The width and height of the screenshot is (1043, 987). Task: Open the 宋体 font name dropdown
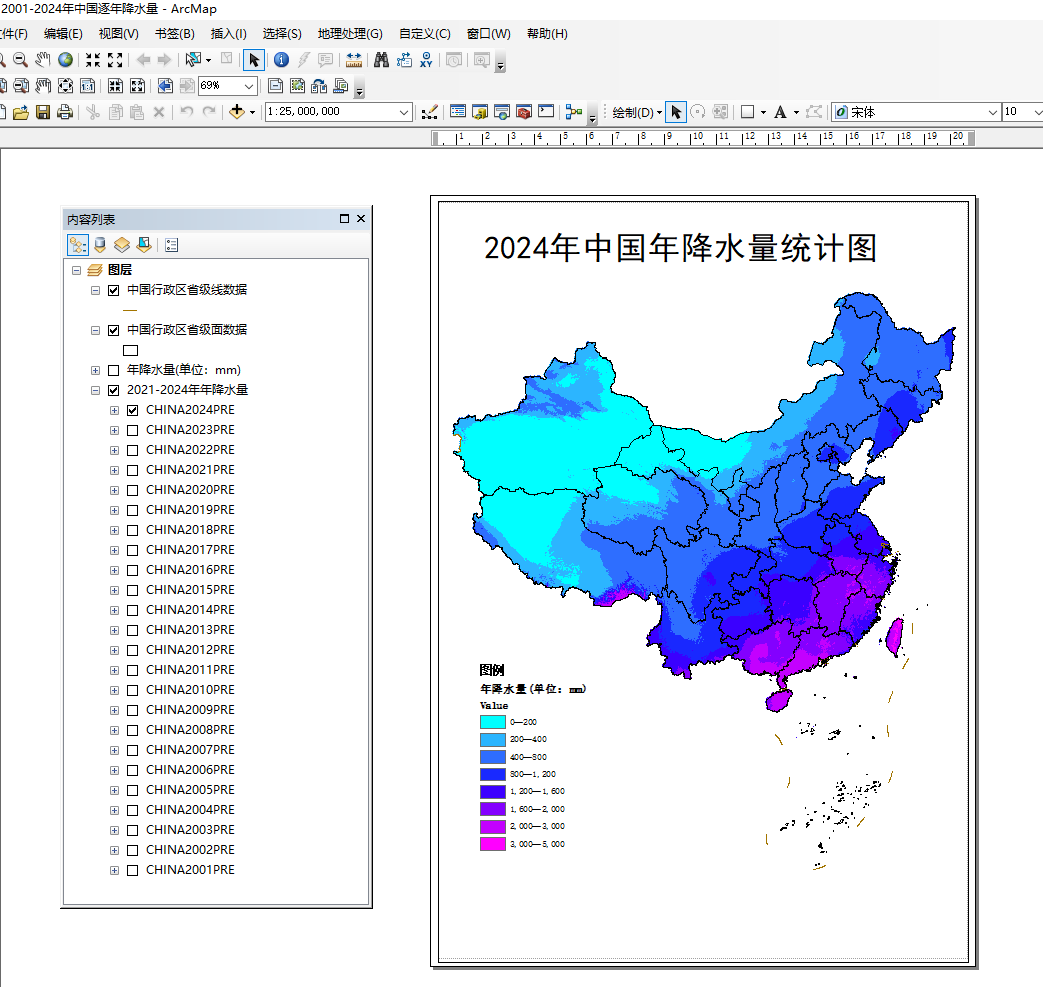coord(993,112)
